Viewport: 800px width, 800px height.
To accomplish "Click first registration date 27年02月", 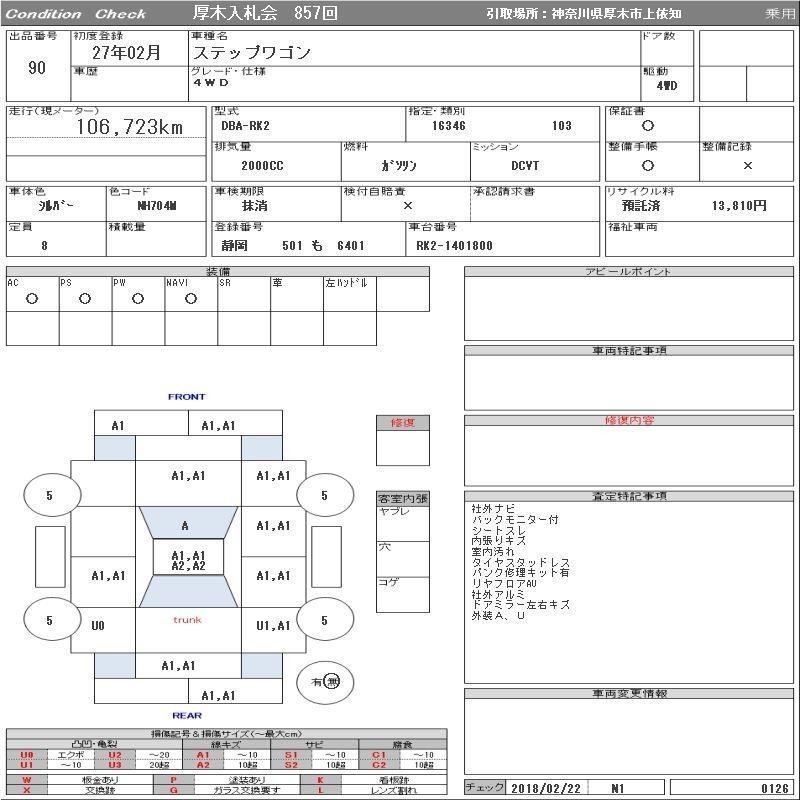I will tap(127, 53).
